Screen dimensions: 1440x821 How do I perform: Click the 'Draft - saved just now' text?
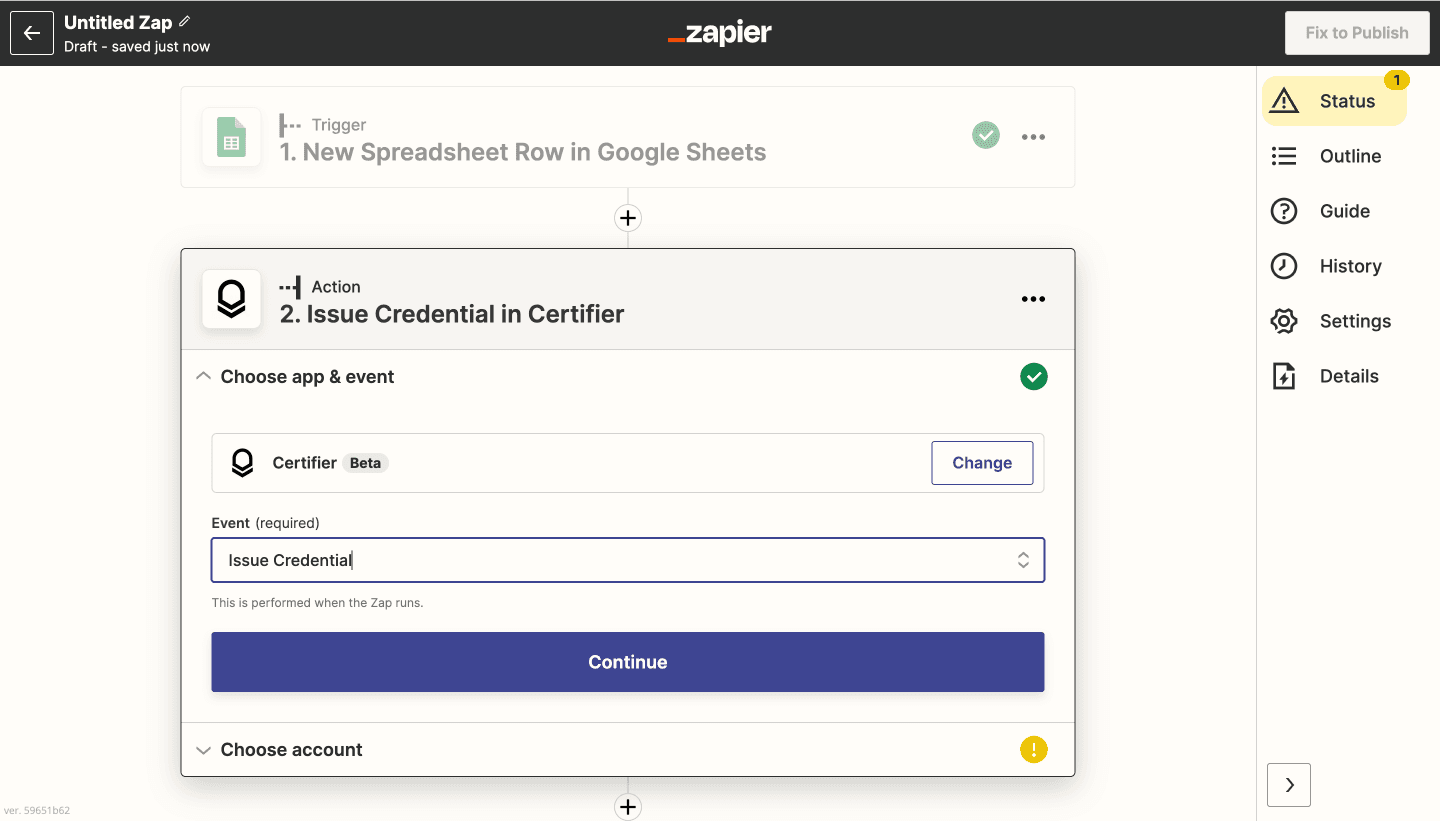pos(137,47)
